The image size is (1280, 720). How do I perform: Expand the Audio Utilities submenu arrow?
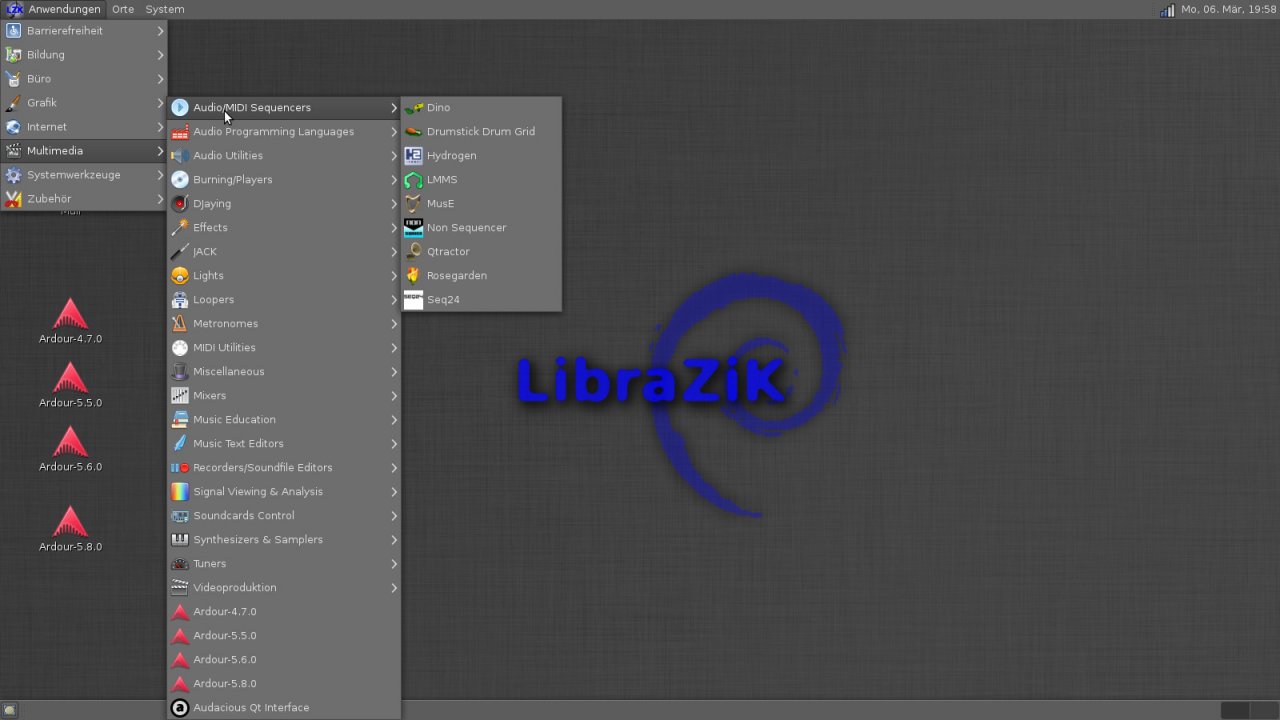tap(394, 156)
